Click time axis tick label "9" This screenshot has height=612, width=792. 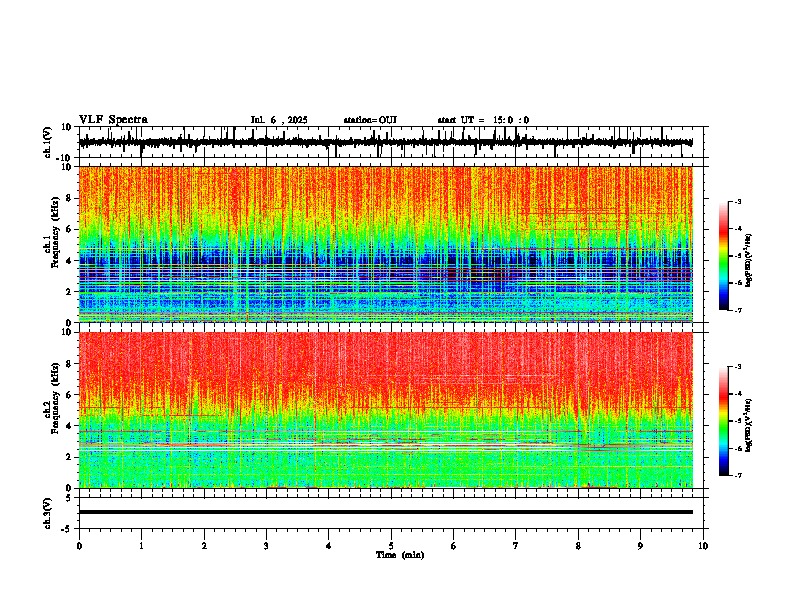[640, 546]
